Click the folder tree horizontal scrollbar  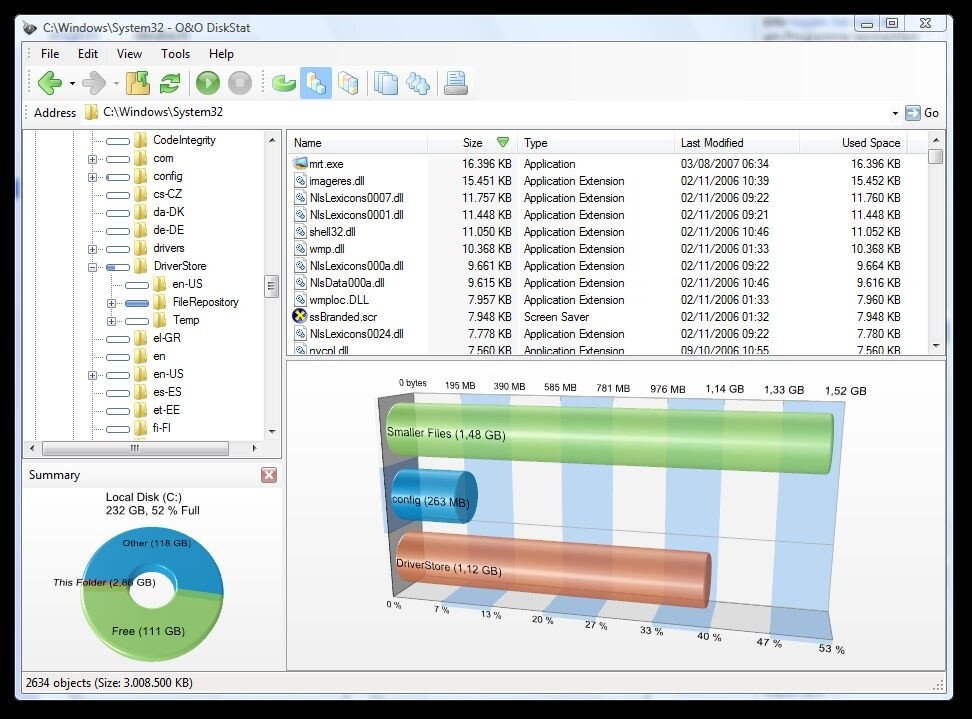[135, 448]
